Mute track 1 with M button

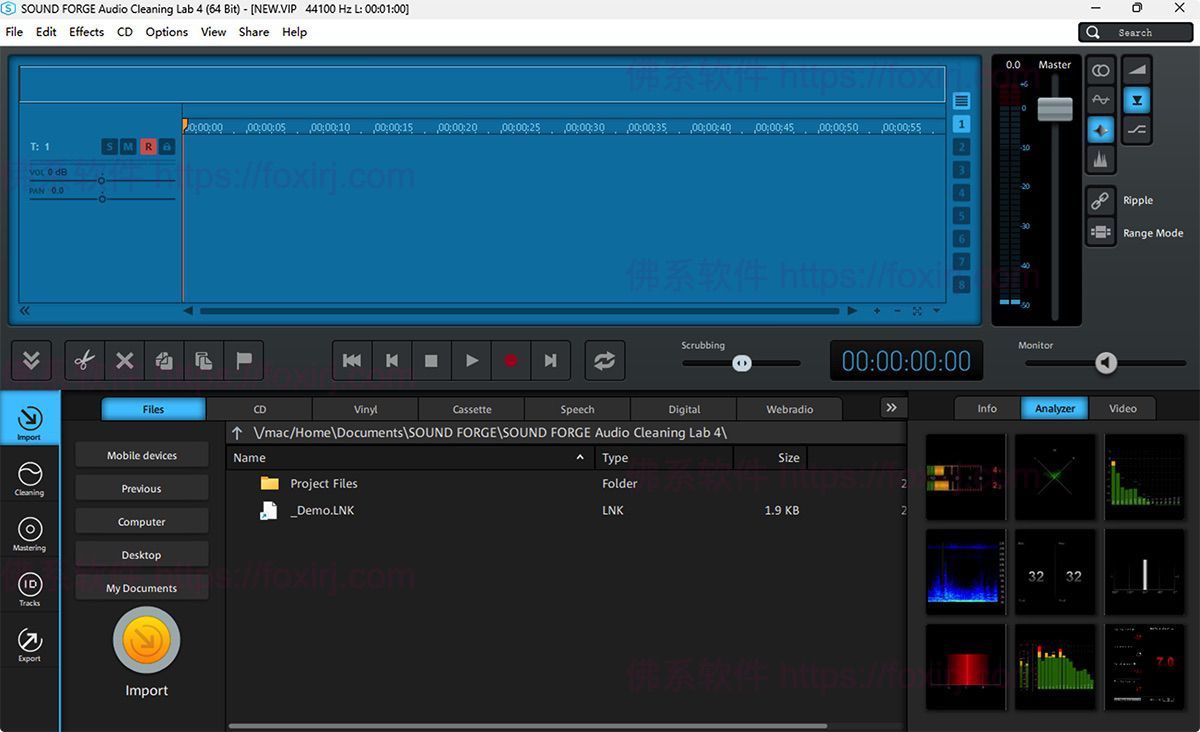(128, 147)
